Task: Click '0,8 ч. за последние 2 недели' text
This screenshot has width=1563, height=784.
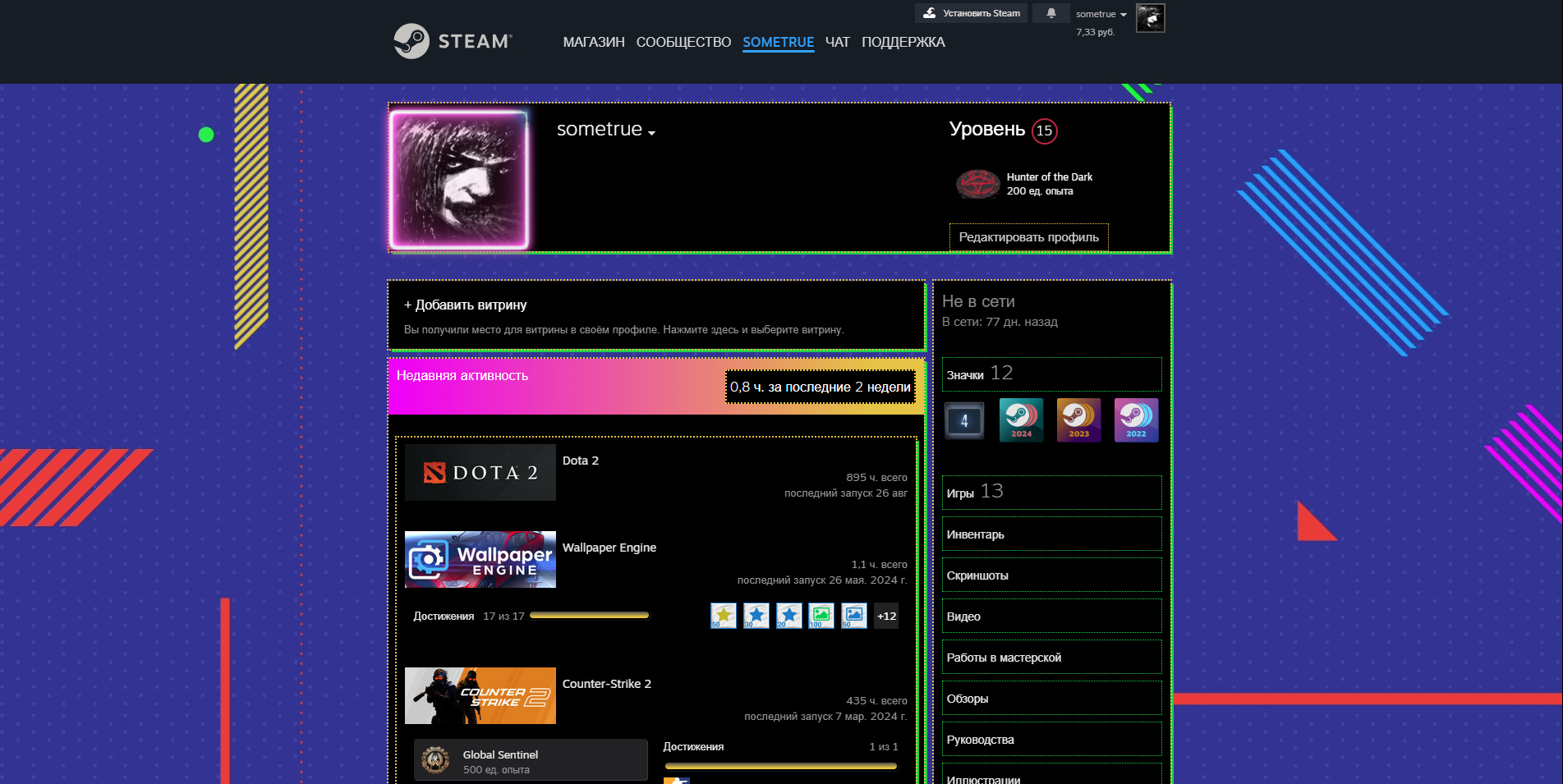Action: pos(821,387)
